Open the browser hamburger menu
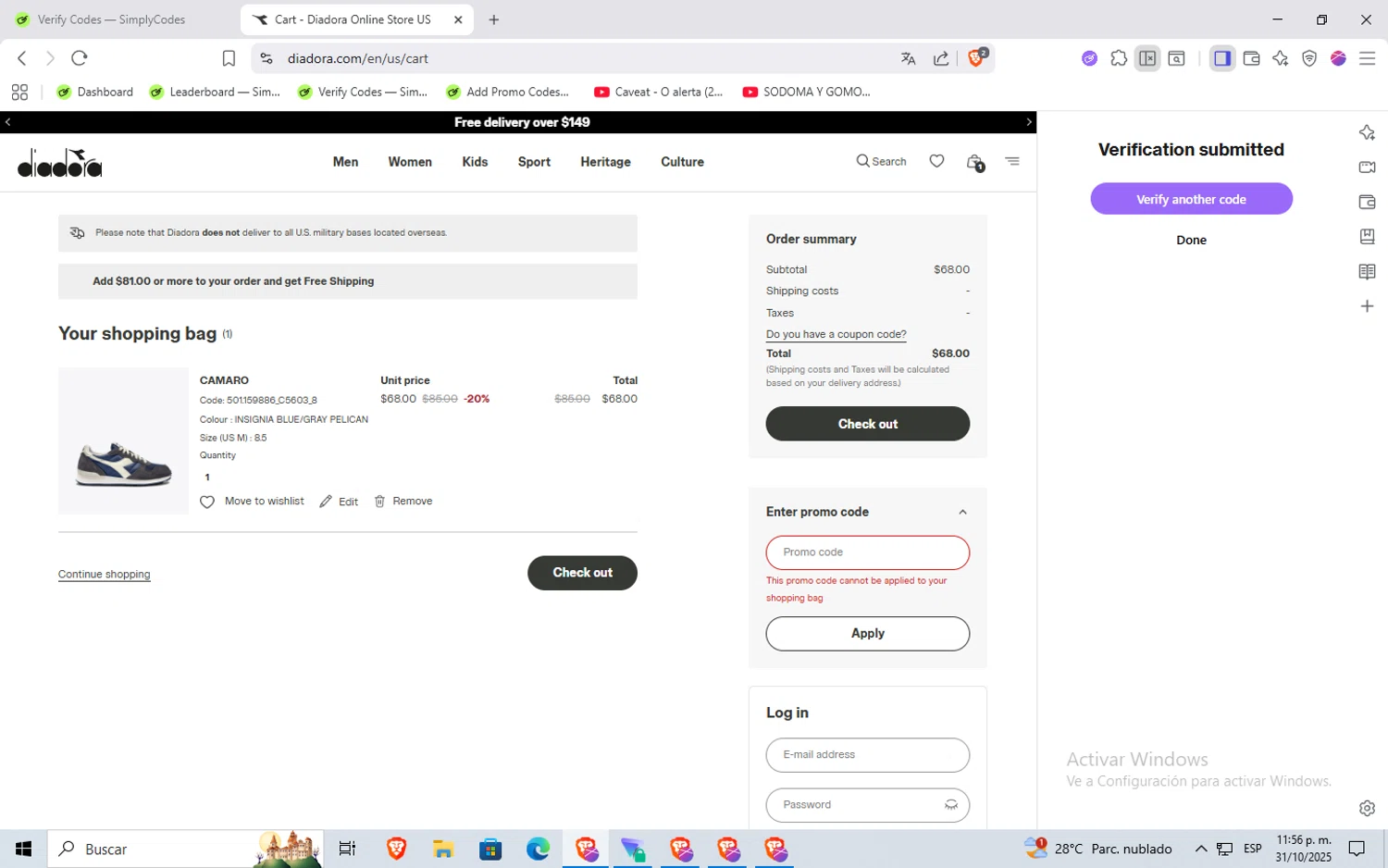Screen dimensions: 1388x868 (x=1367, y=58)
